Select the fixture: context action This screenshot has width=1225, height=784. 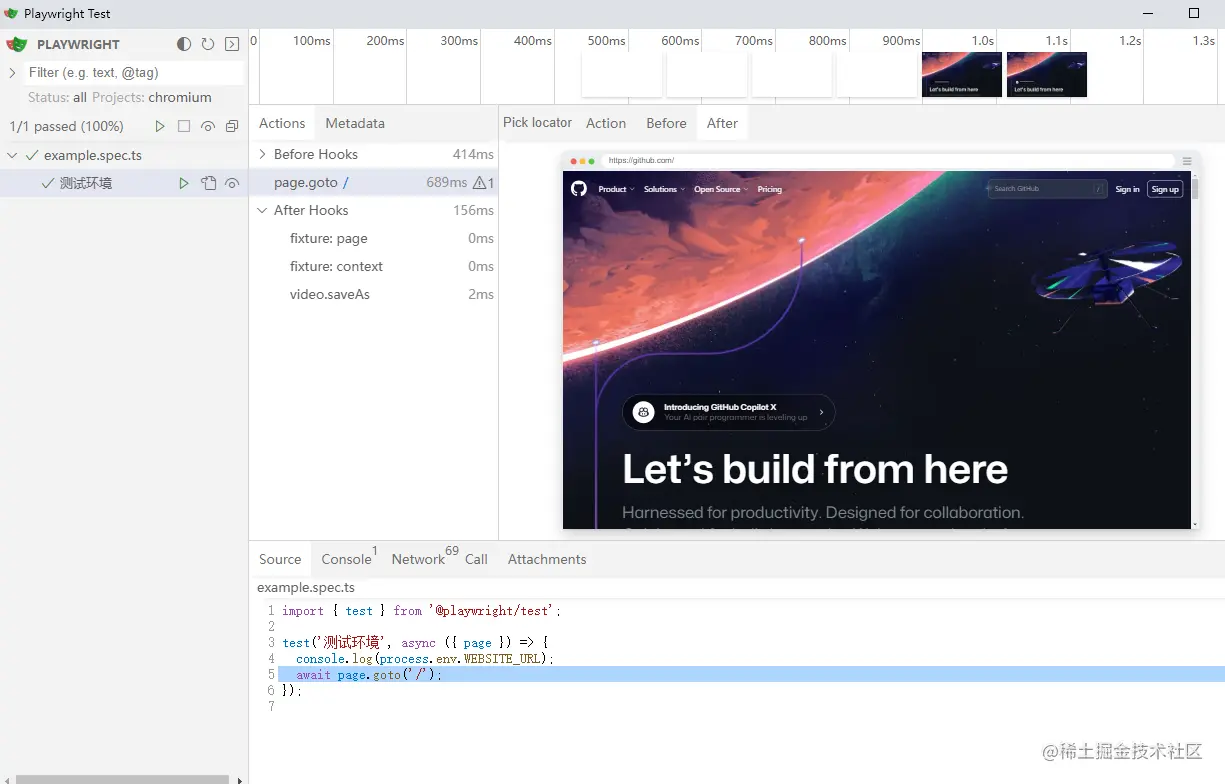pyautogui.click(x=373, y=266)
